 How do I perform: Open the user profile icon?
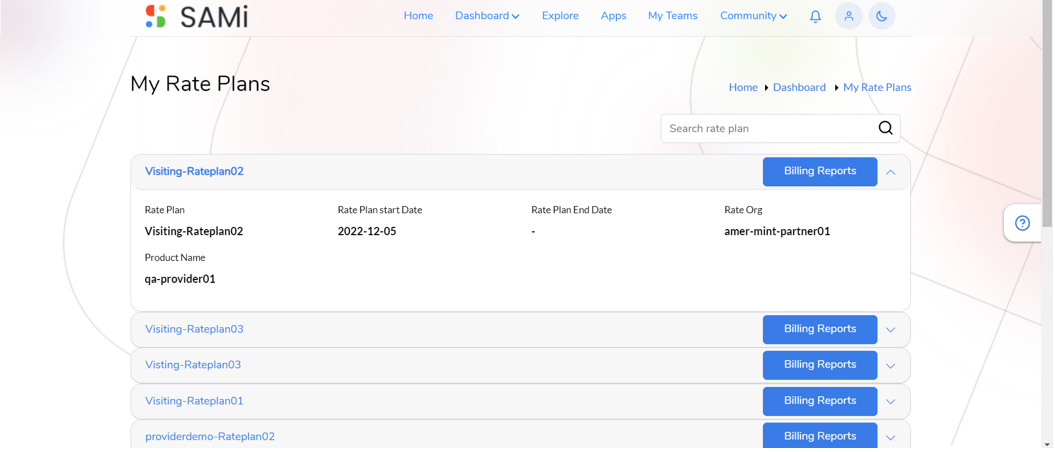848,16
